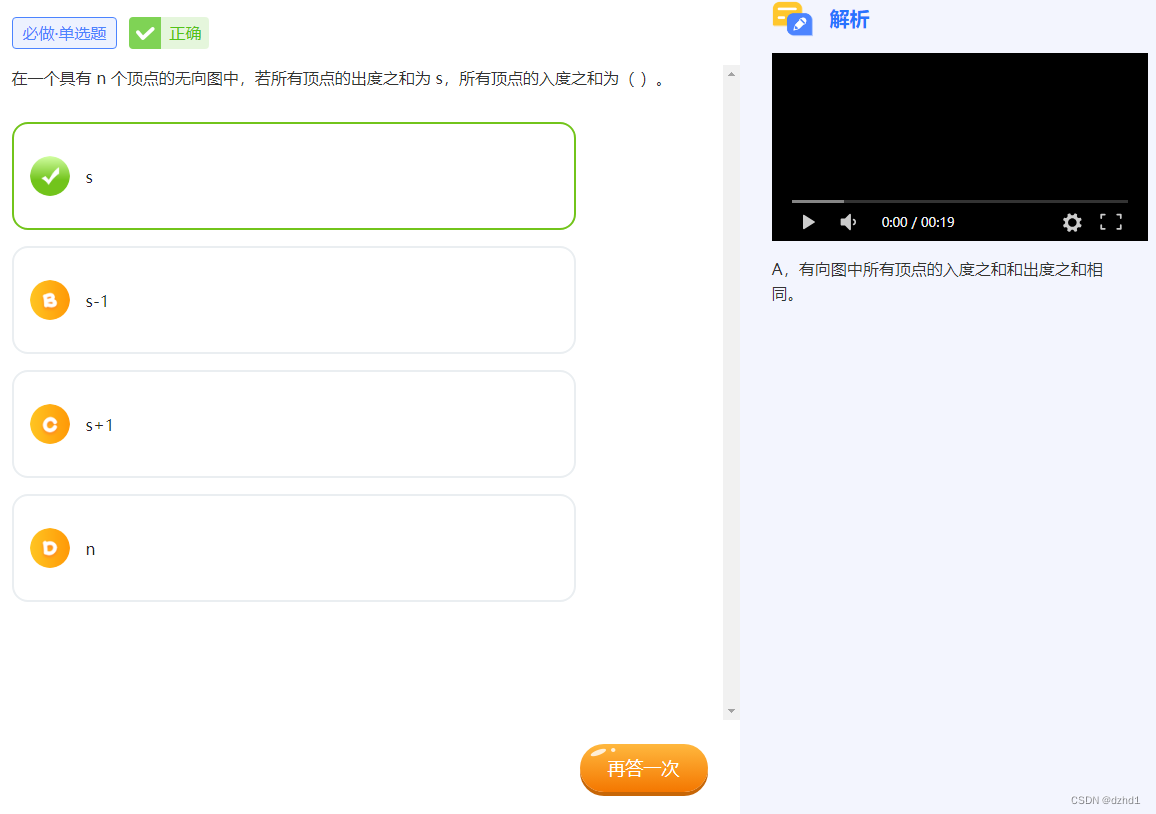Viewport: 1156px width, 814px height.
Task: Click the blue 解析 panel icon
Action: click(x=793, y=20)
